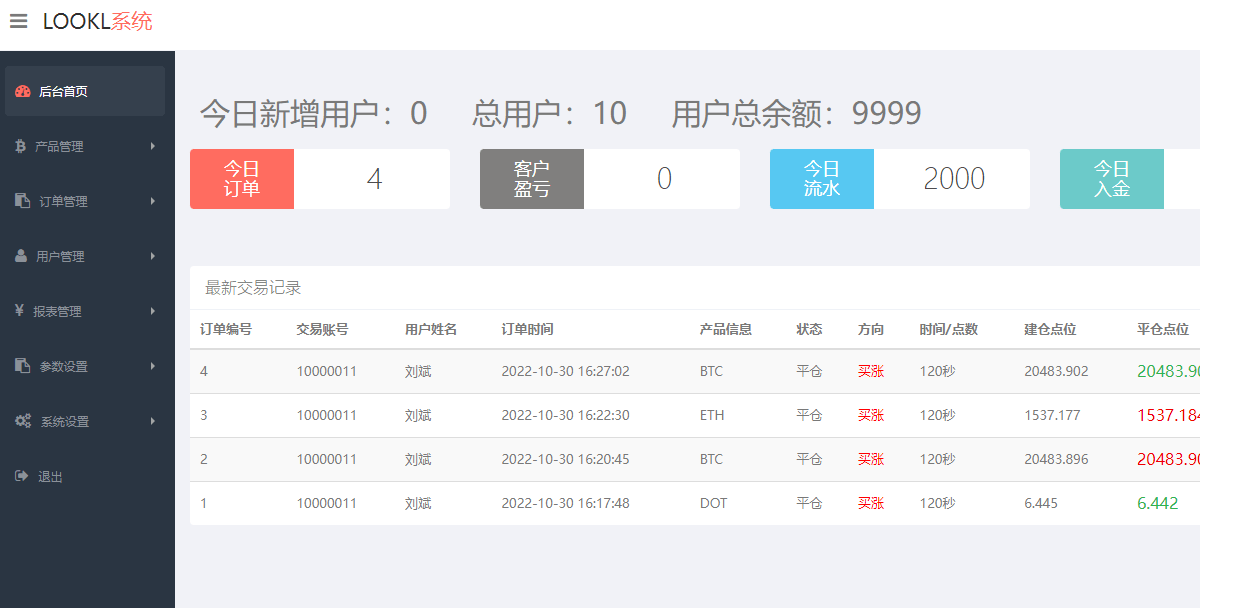The height and width of the screenshot is (613, 1233).
Task: Click the gray 客户盈亏 card label
Action: click(532, 179)
